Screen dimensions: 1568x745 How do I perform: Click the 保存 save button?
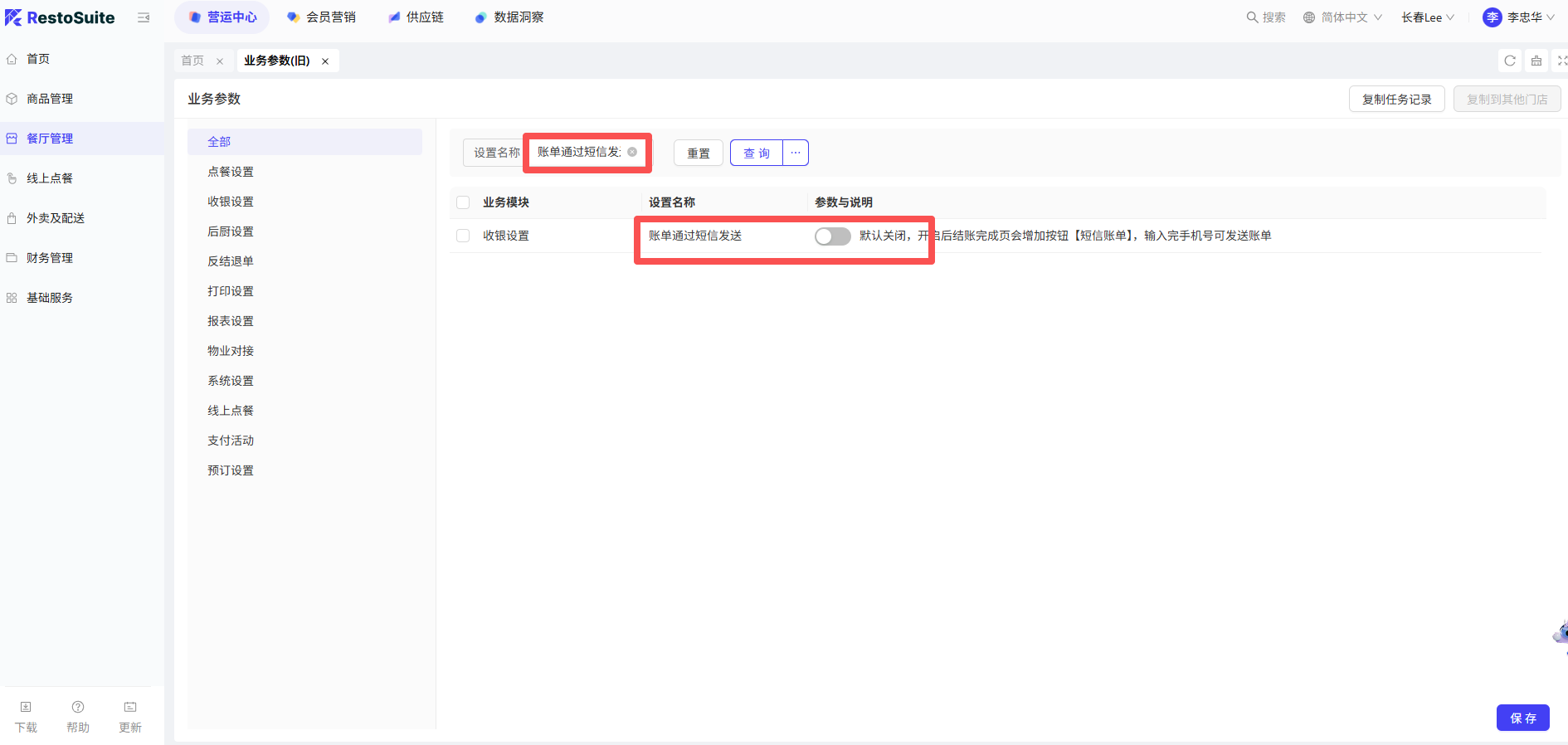click(x=1522, y=718)
